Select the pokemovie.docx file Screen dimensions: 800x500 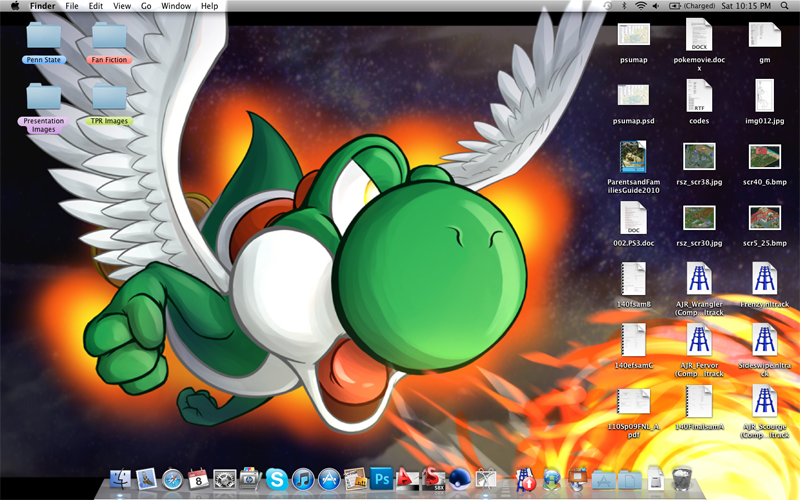click(x=699, y=45)
